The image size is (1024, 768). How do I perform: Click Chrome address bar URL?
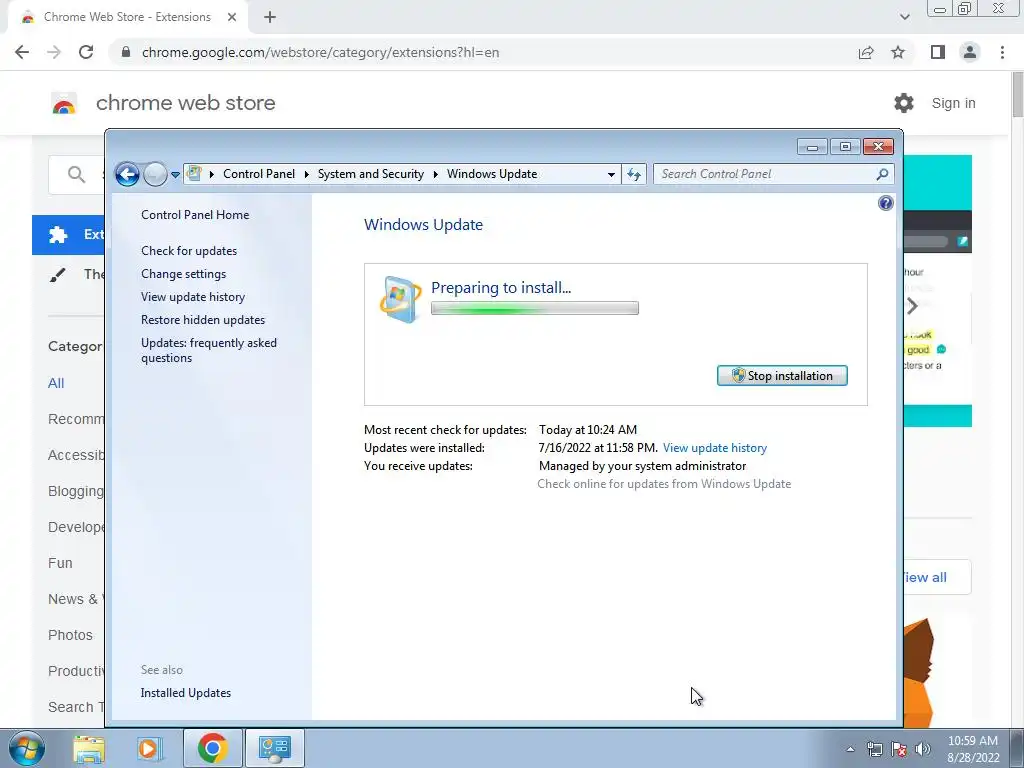pyautogui.click(x=320, y=52)
